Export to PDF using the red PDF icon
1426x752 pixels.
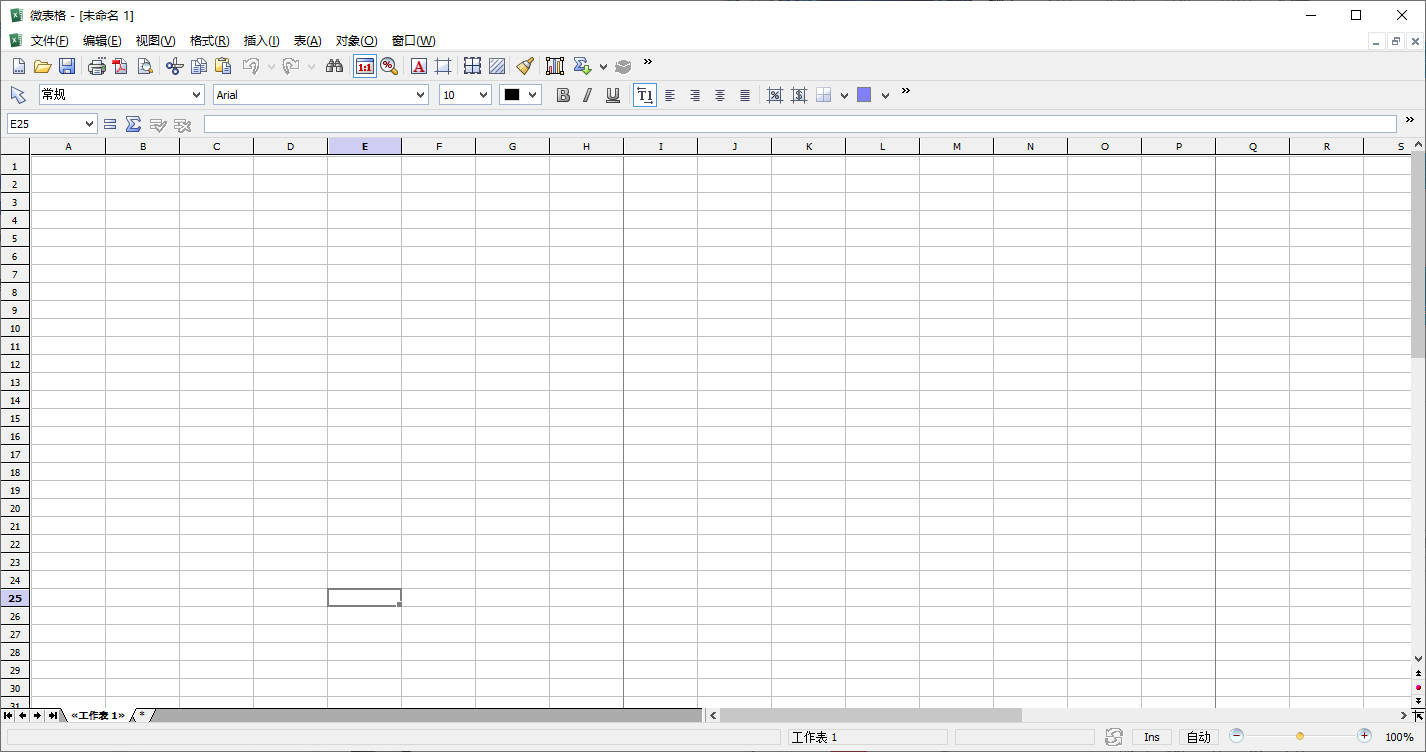pos(120,67)
